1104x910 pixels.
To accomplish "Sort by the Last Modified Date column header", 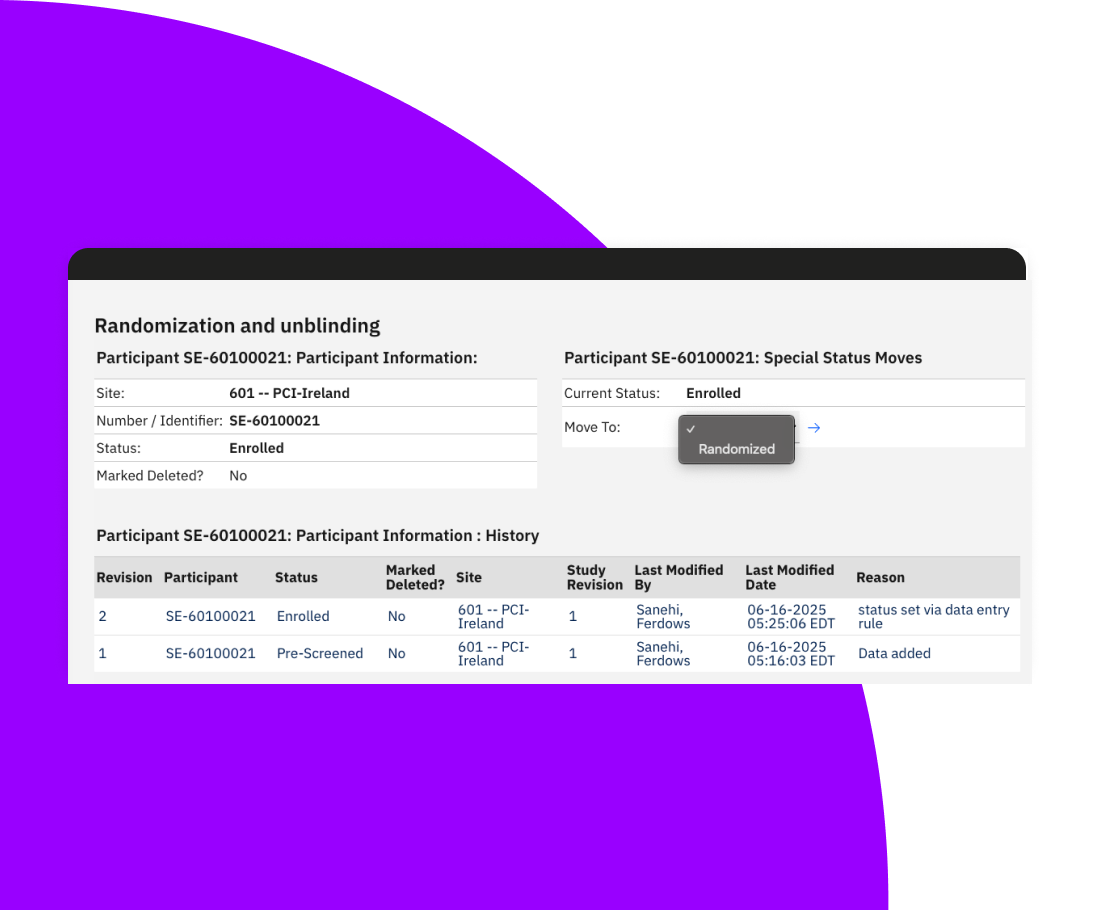I will pos(789,577).
